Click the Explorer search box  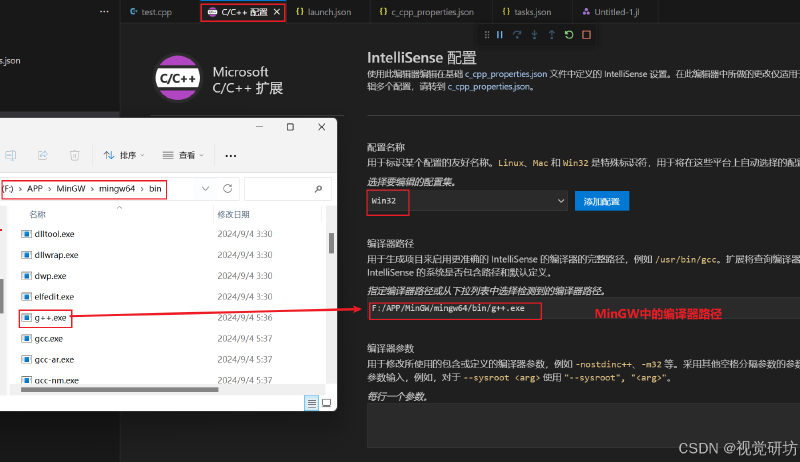(x=288, y=189)
